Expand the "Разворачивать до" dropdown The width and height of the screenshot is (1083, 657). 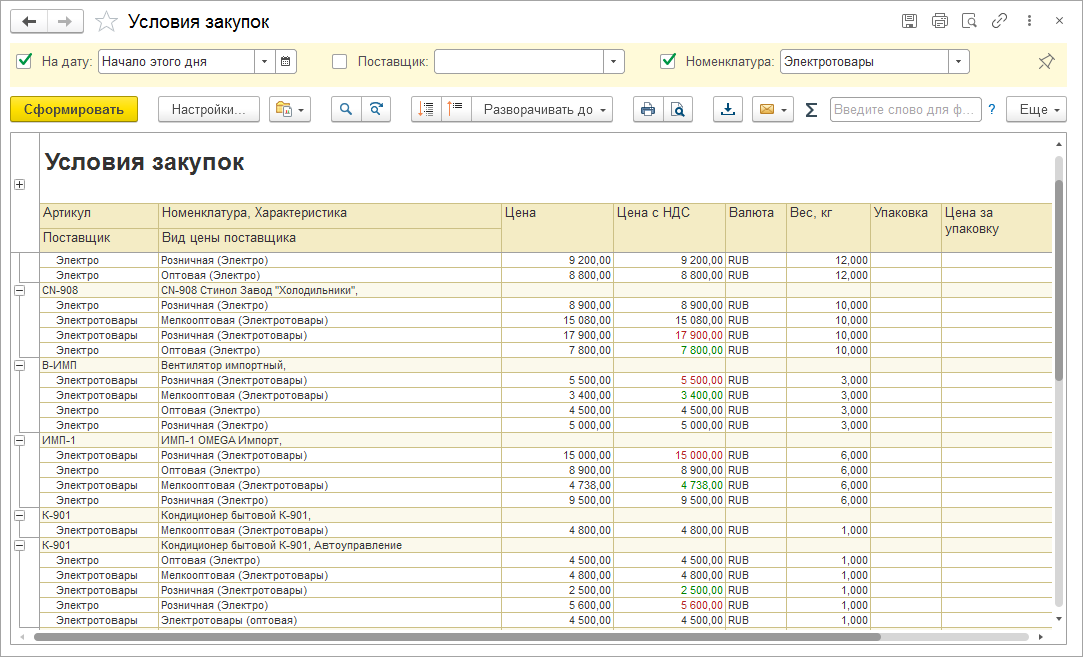[546, 110]
